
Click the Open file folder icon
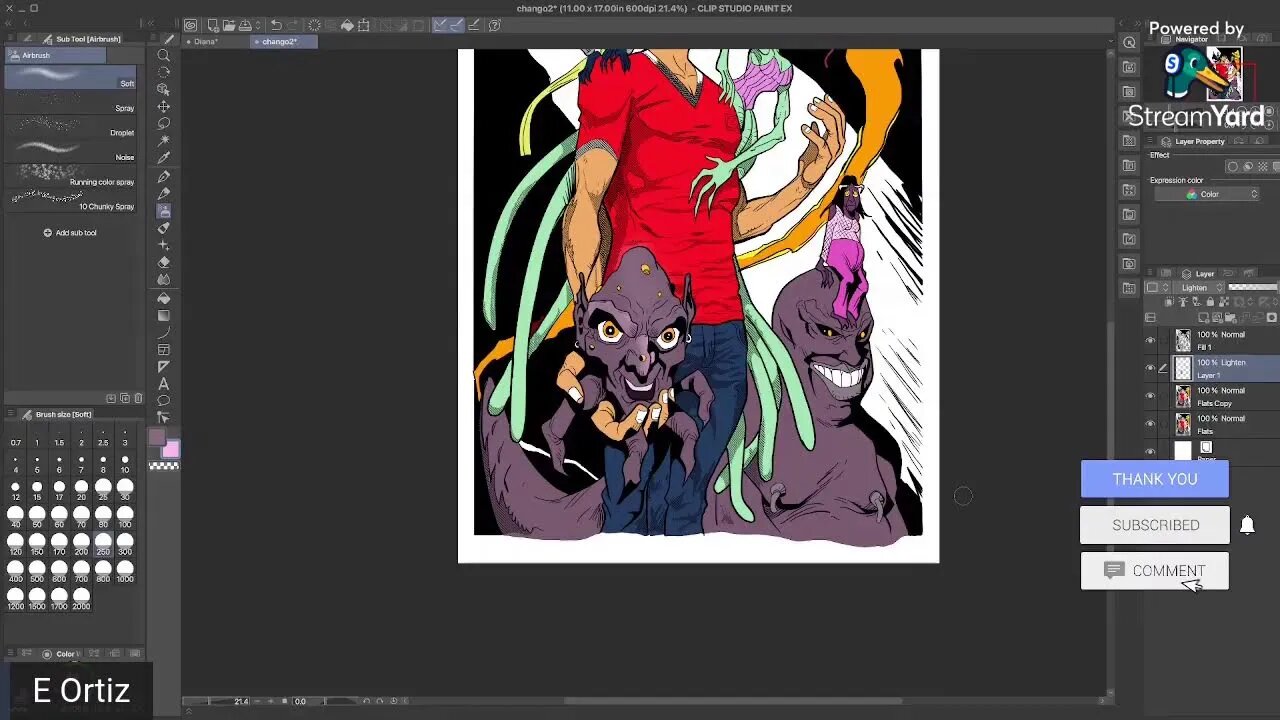point(229,25)
